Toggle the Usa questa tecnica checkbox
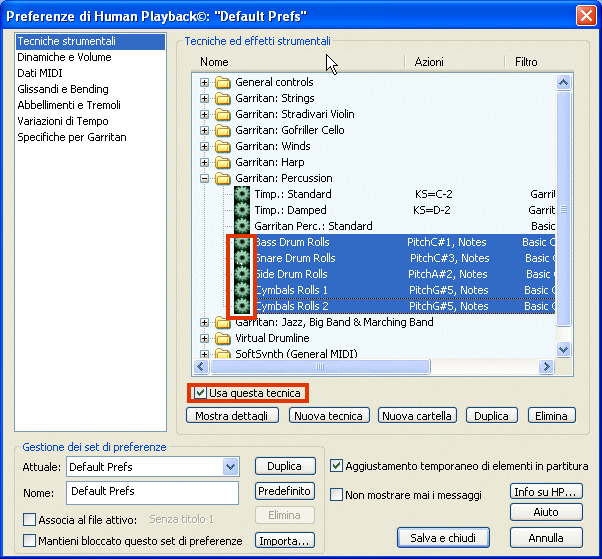Screen dimensions: 602x559 click(201, 393)
